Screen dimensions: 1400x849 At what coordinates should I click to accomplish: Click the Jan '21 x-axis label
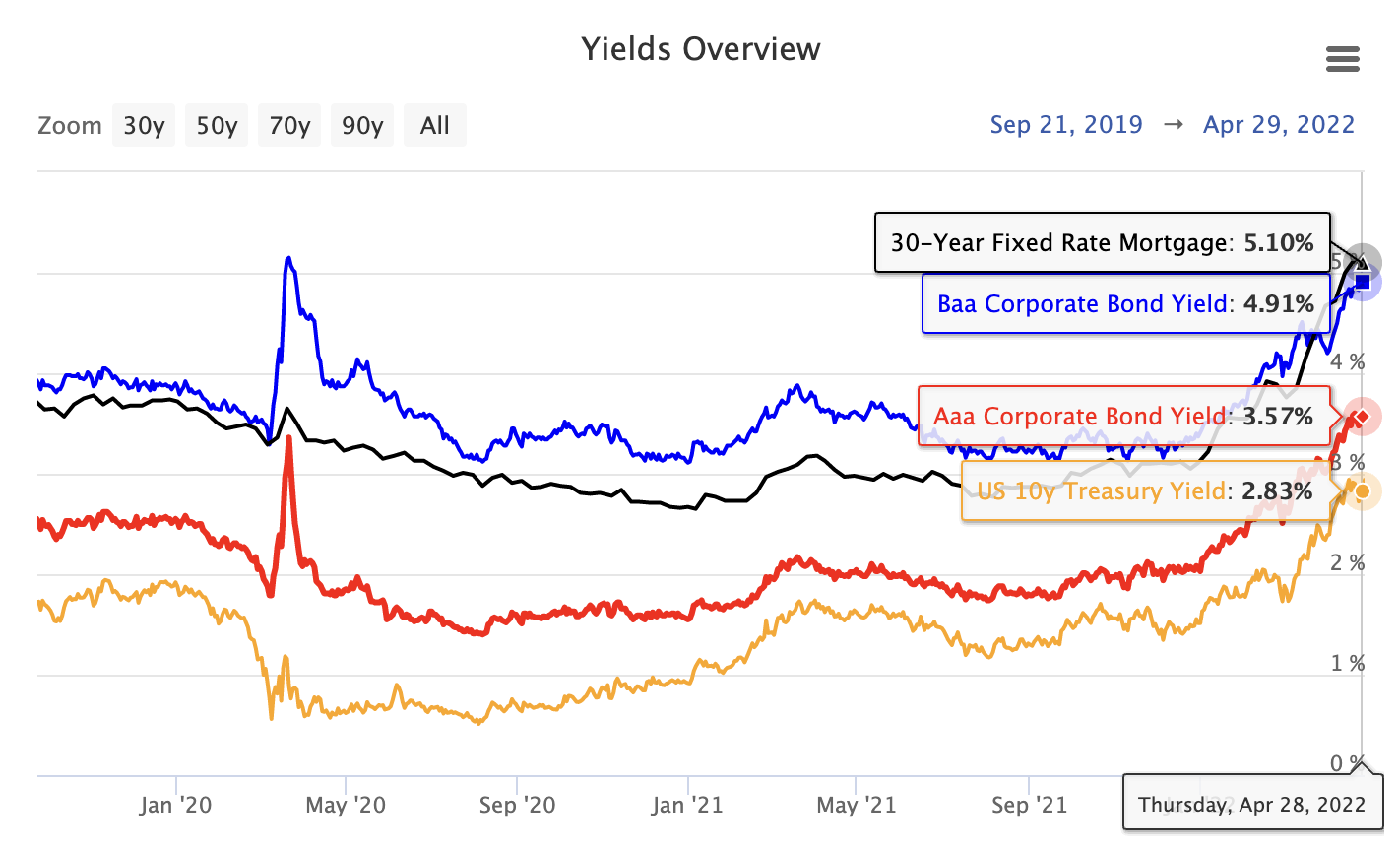pos(687,806)
